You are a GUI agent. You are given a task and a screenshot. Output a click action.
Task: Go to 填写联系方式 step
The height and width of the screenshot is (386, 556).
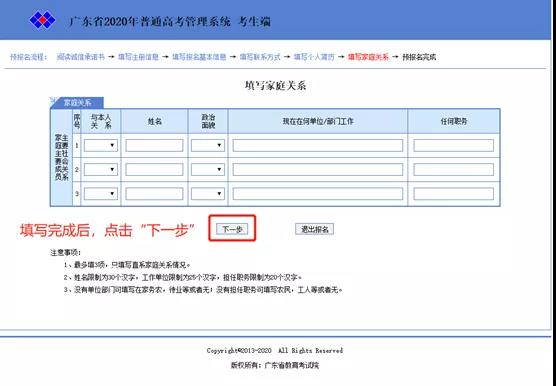(260, 57)
